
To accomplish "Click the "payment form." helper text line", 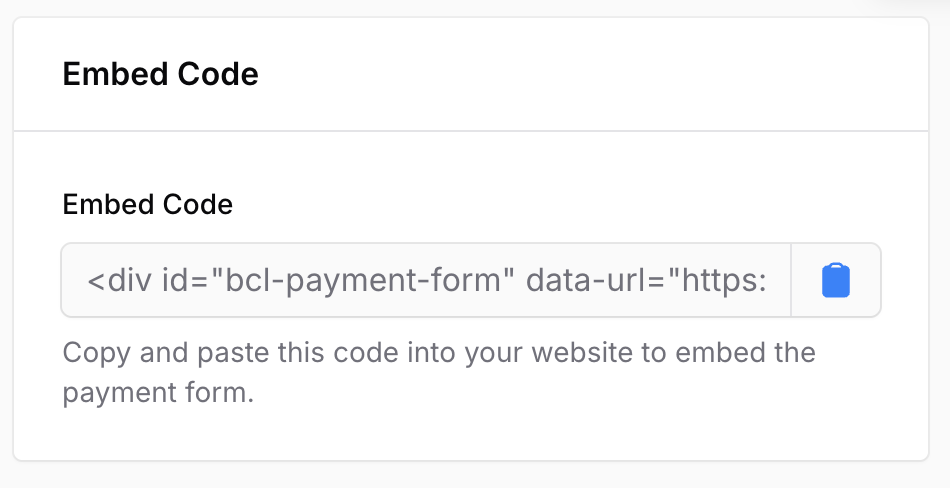I will pyautogui.click(x=158, y=393).
